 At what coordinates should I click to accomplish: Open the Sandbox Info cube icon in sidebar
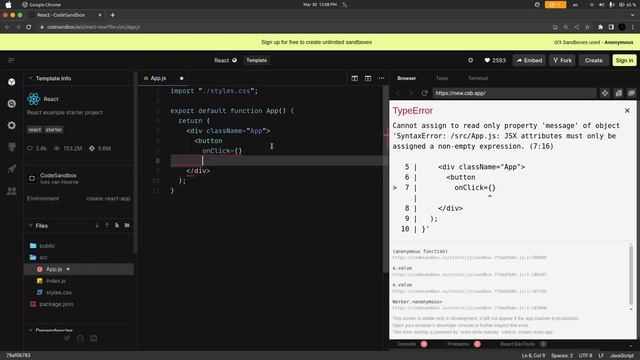pos(11,82)
